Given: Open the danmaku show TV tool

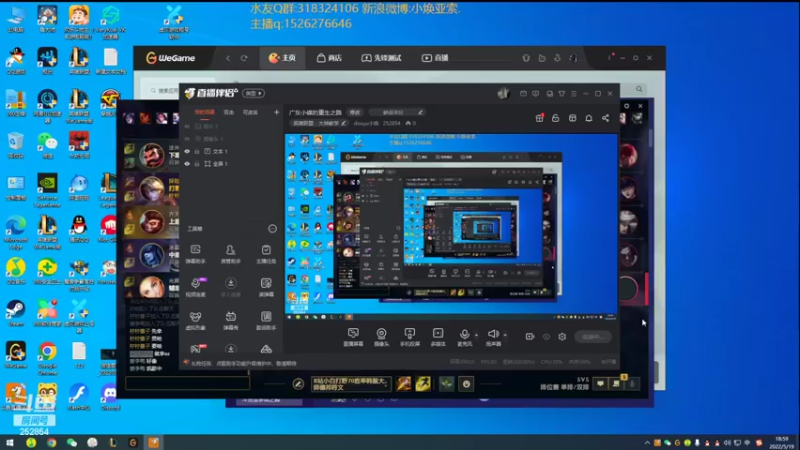Looking at the screenshot, I should pos(231,320).
